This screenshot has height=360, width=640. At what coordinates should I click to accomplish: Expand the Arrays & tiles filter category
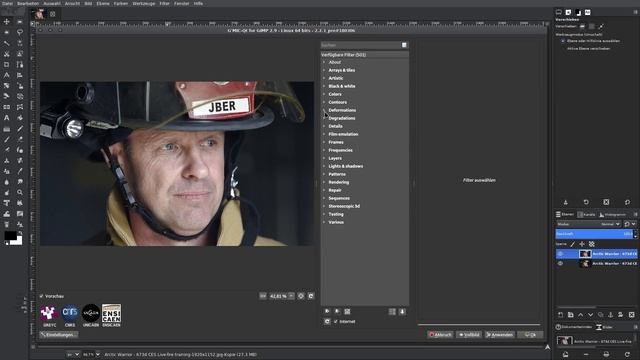point(324,70)
